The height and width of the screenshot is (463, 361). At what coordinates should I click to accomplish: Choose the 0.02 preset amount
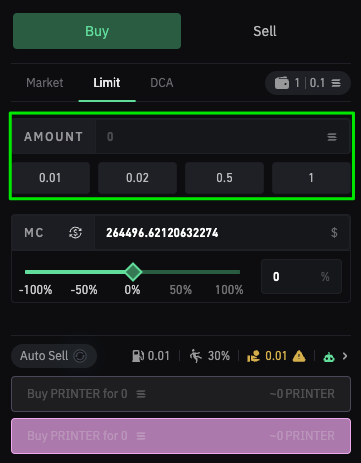click(x=137, y=178)
